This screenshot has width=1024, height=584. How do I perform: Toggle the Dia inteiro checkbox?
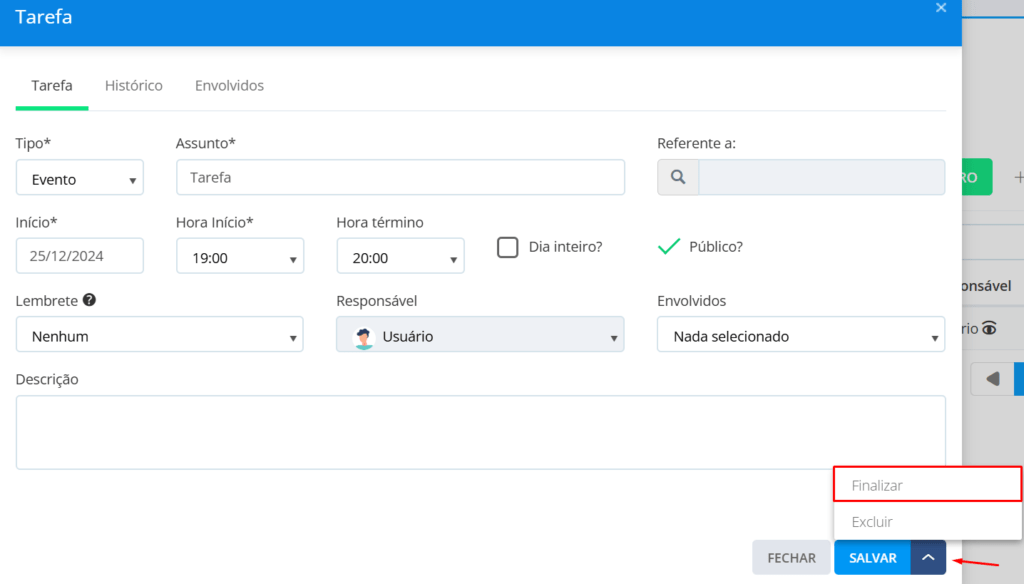point(507,247)
